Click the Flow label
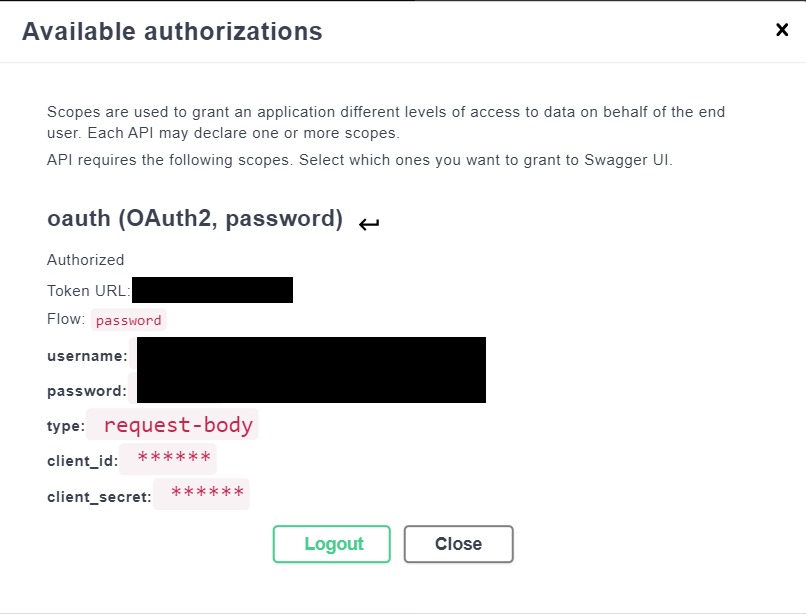The width and height of the screenshot is (806, 614). pyautogui.click(x=66, y=319)
